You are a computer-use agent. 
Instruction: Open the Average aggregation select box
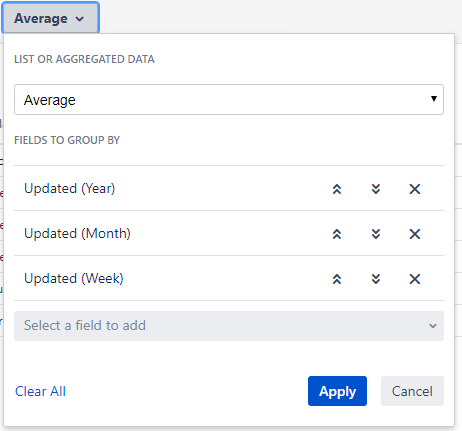click(x=229, y=100)
